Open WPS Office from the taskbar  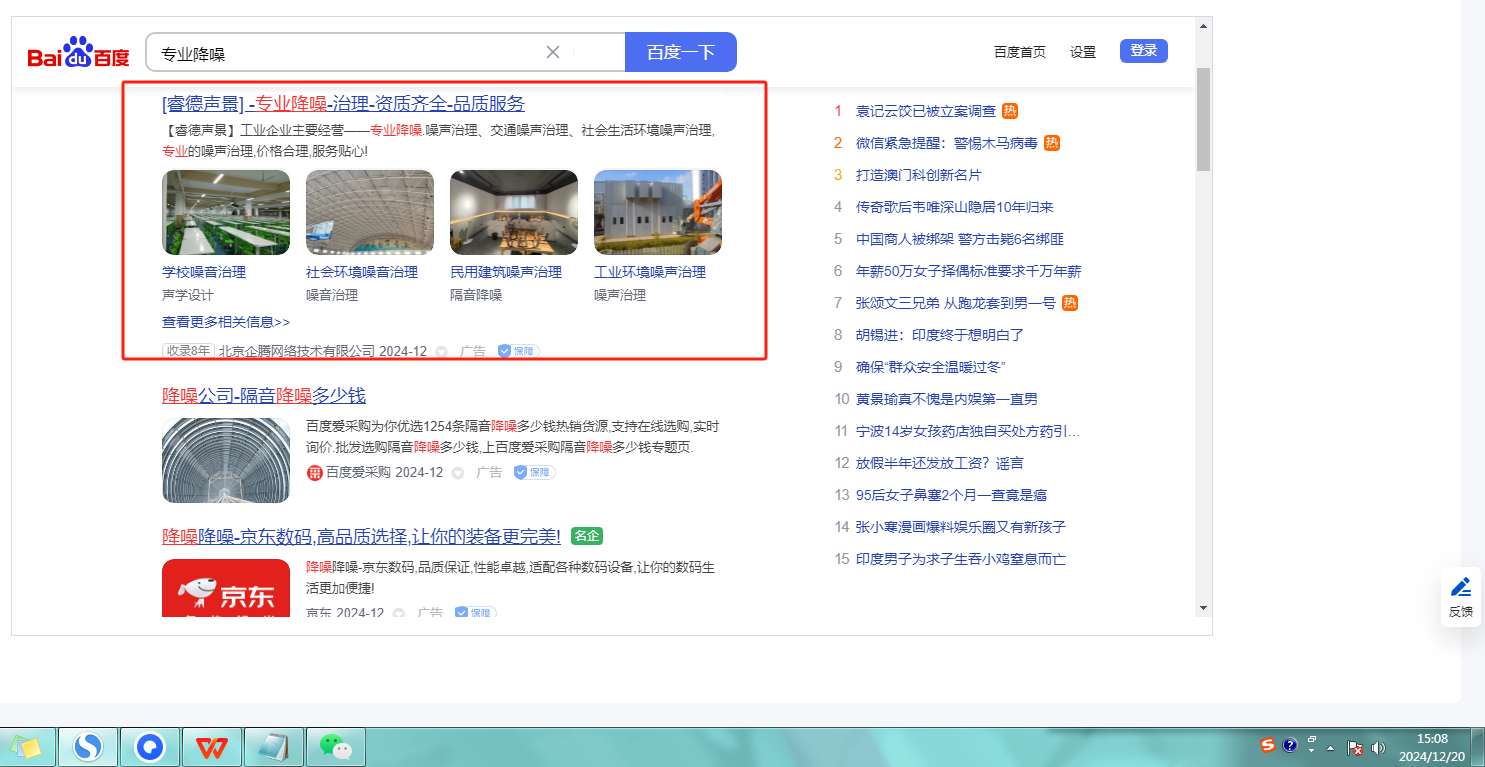pos(211,746)
